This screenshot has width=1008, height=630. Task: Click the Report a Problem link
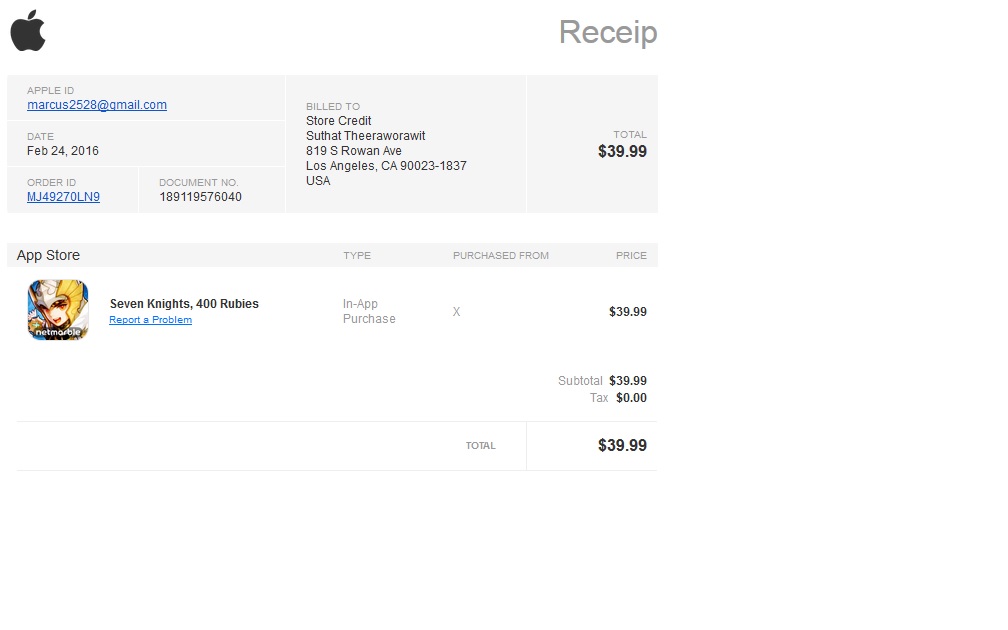point(150,320)
